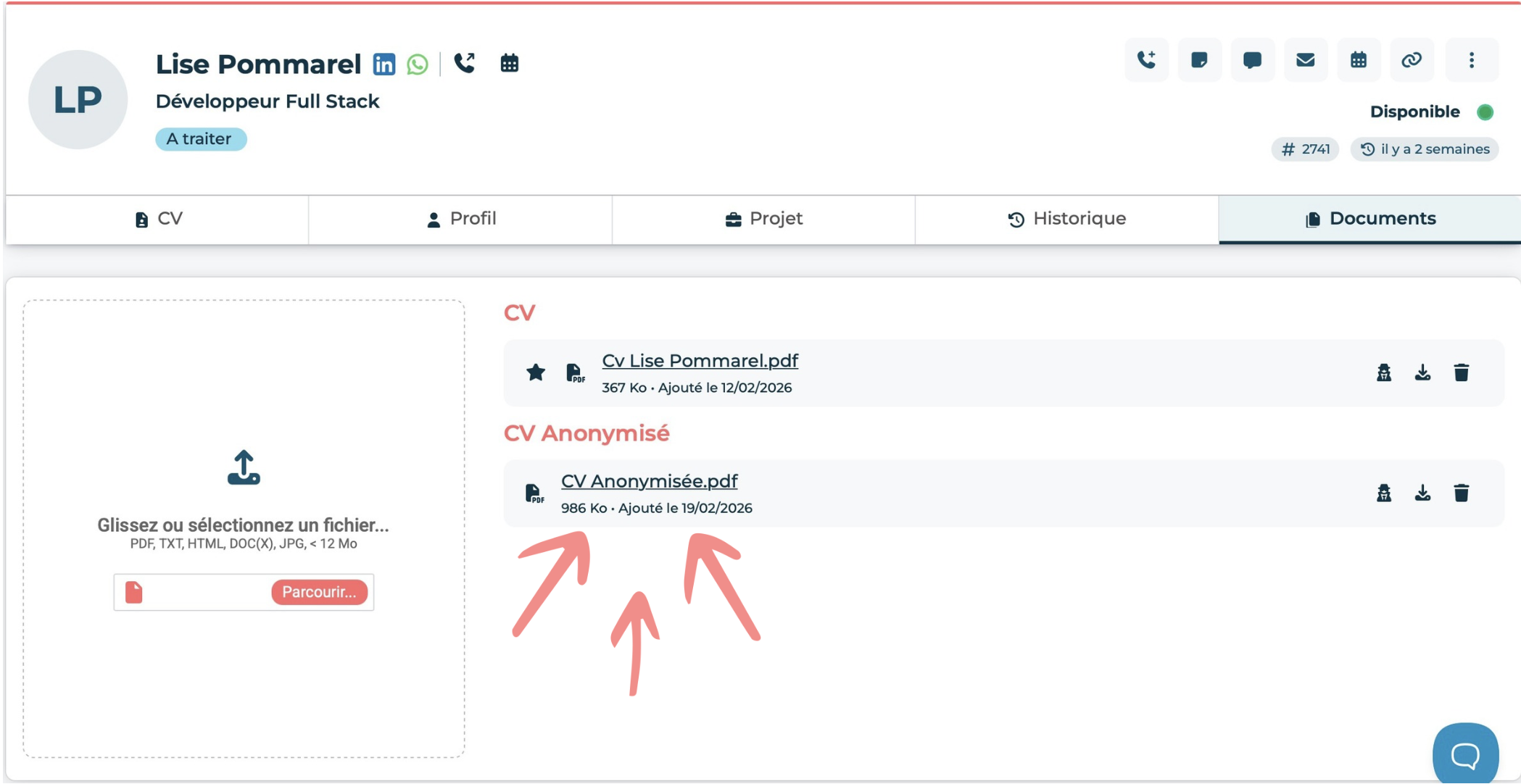Open the A traiter status badge
The height and width of the screenshot is (784, 1521).
point(200,139)
